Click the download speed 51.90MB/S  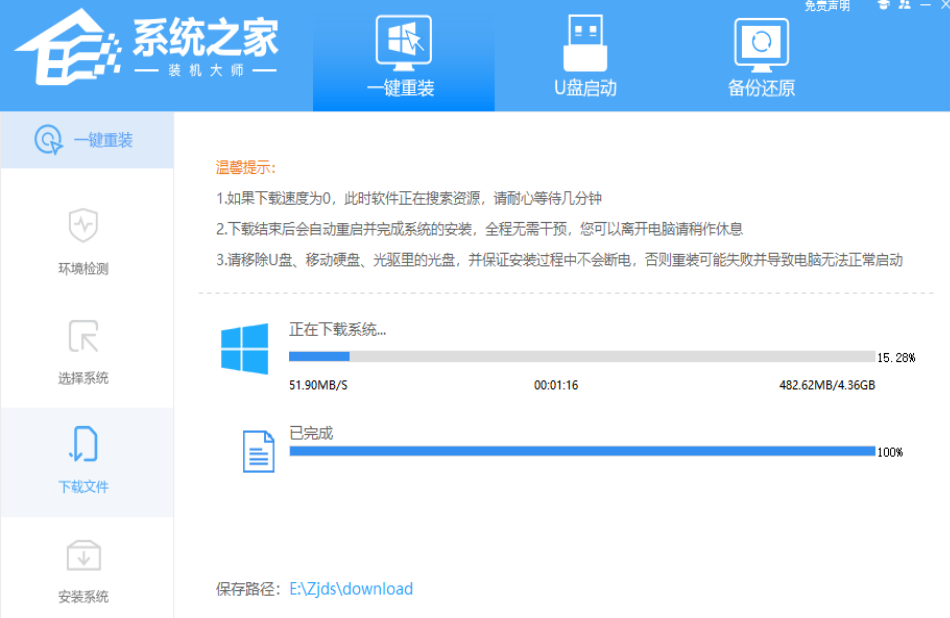318,385
